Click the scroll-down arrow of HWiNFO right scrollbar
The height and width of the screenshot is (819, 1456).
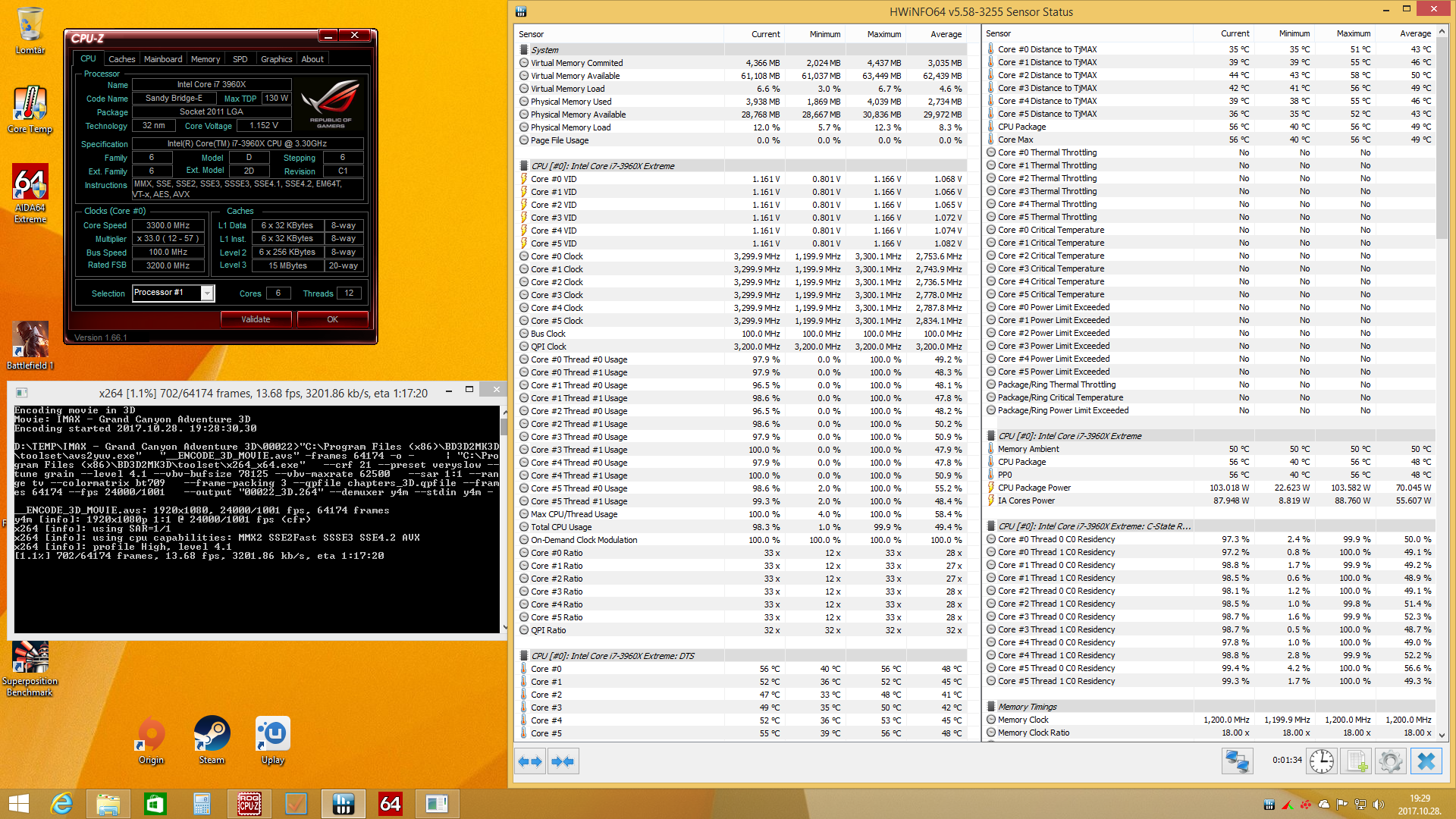click(x=1442, y=735)
